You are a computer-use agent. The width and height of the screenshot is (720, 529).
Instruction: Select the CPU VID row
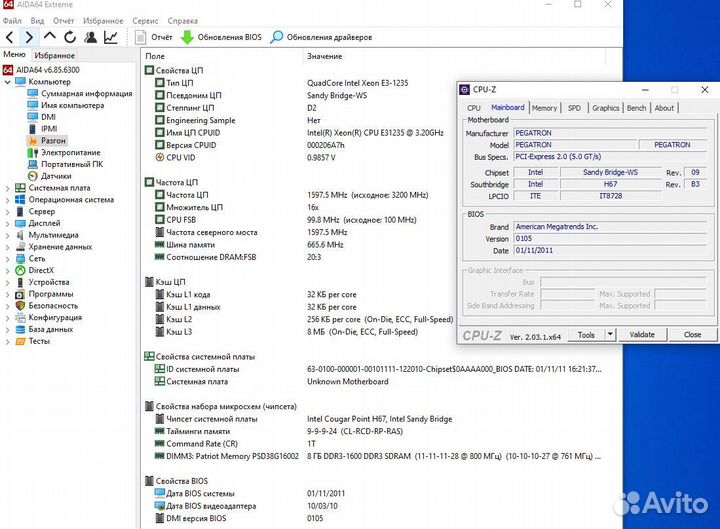tap(298, 158)
